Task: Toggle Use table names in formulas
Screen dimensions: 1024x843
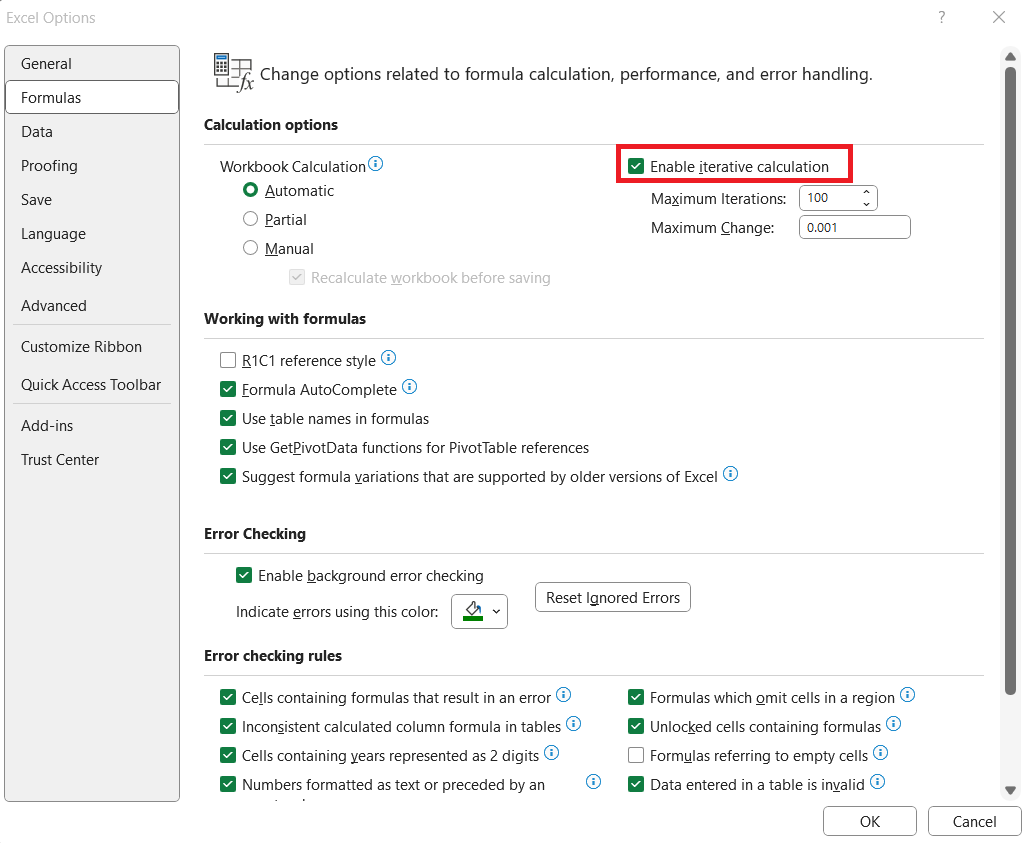Action: tap(228, 419)
